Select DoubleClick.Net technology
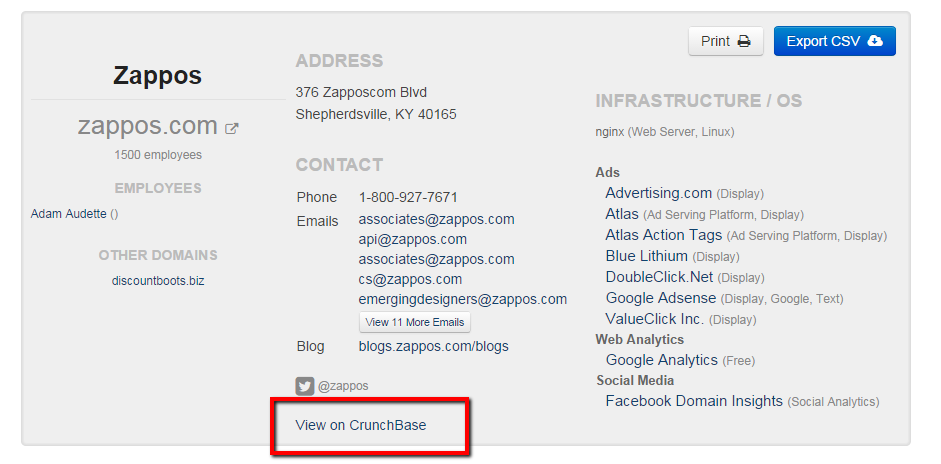Image resolution: width=941 pixels, height=464 pixels. [x=659, y=277]
